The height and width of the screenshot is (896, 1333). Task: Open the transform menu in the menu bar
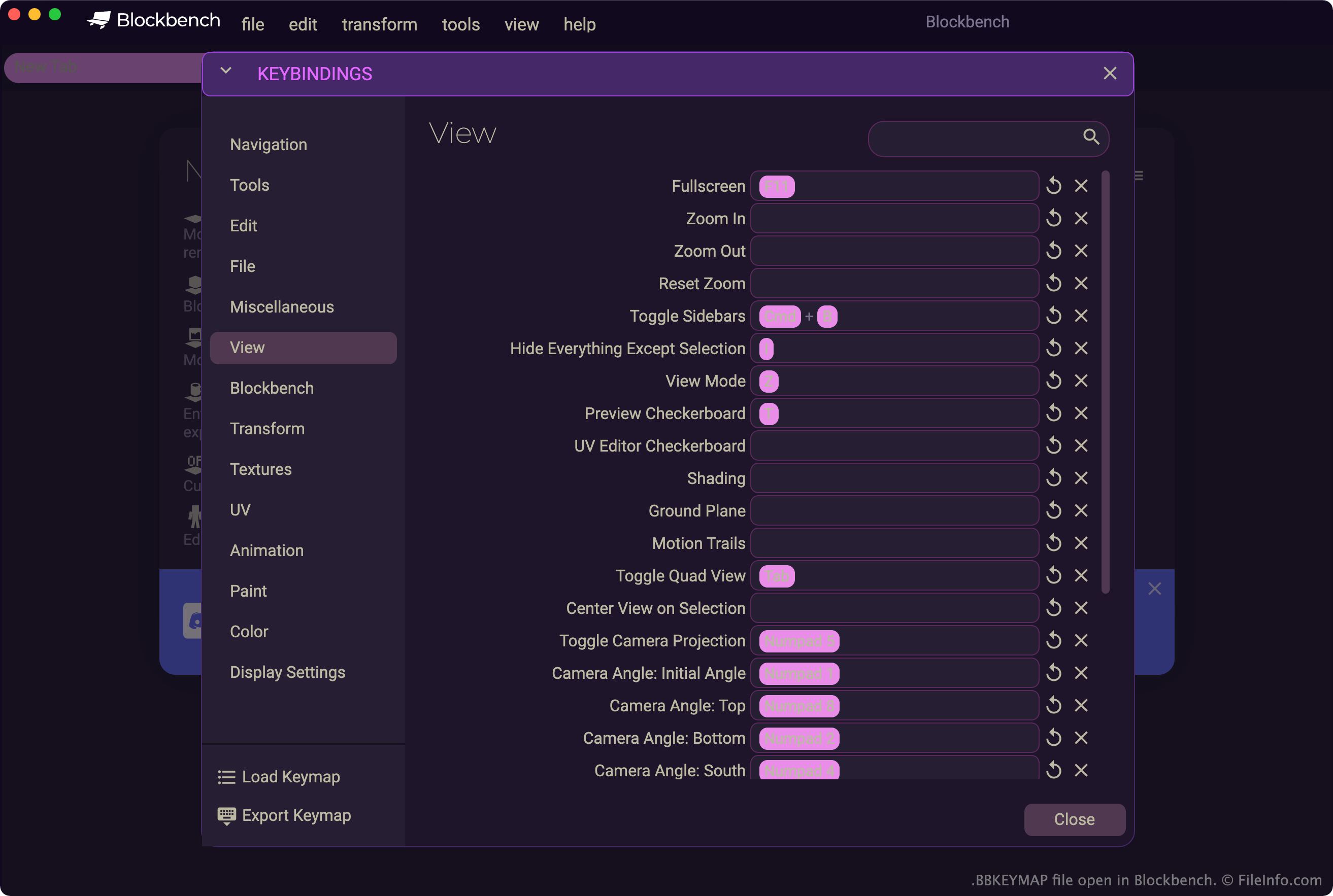379,24
